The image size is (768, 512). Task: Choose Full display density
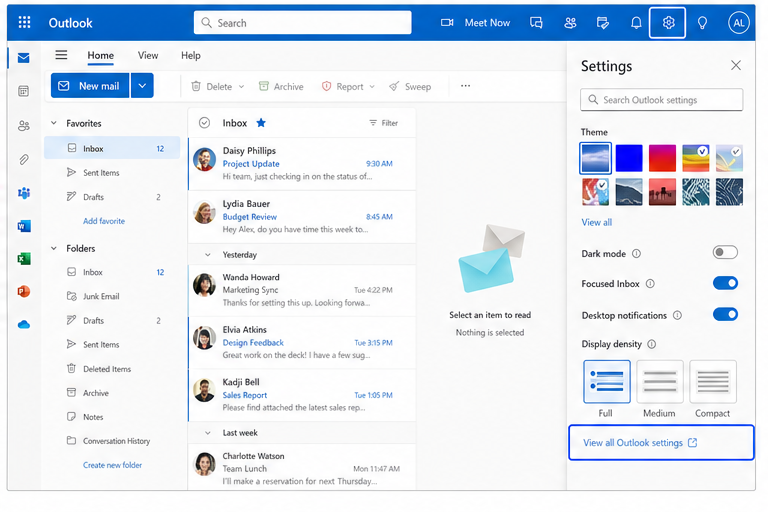tap(606, 381)
